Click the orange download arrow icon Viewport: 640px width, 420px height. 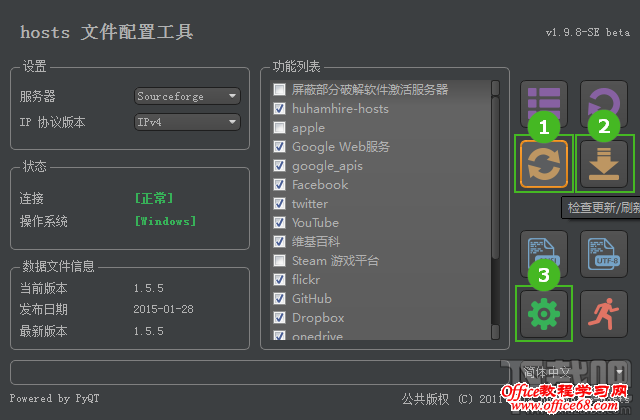pyautogui.click(x=604, y=164)
